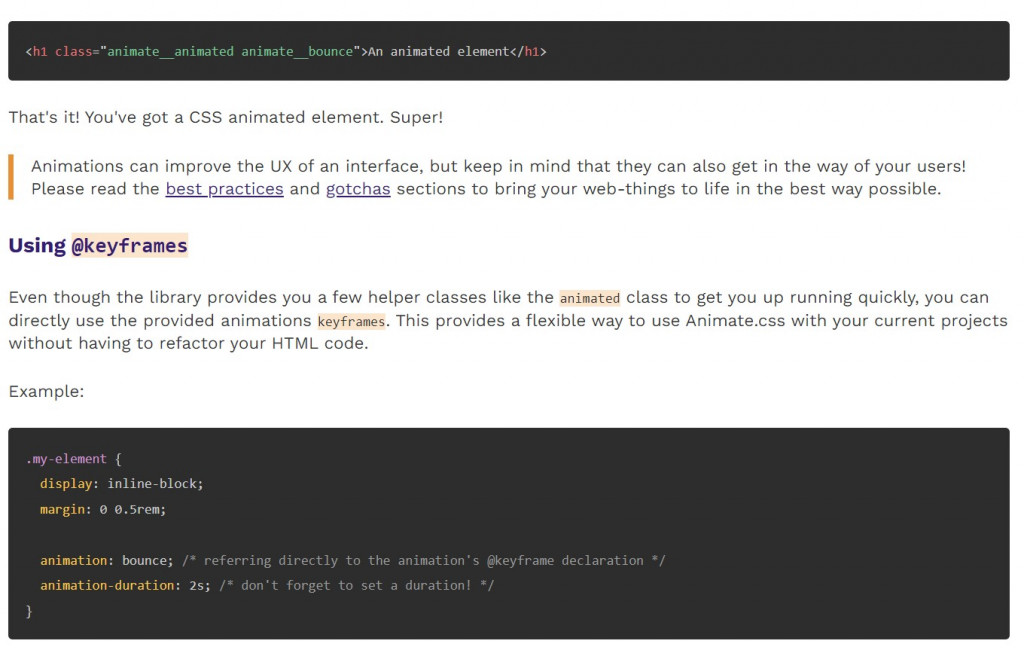Click "animate__bounce" class name in HTML snippet
The height and width of the screenshot is (656, 1024).
(297, 51)
